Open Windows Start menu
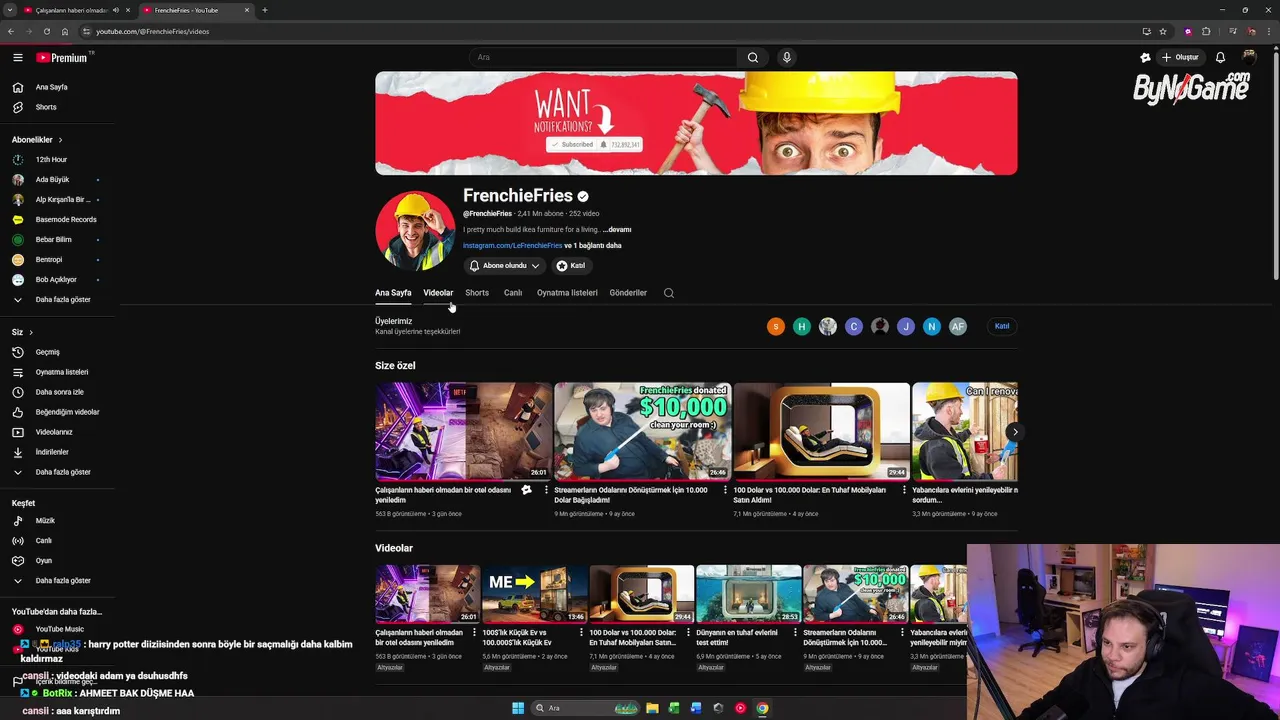1280x720 pixels. (x=518, y=708)
